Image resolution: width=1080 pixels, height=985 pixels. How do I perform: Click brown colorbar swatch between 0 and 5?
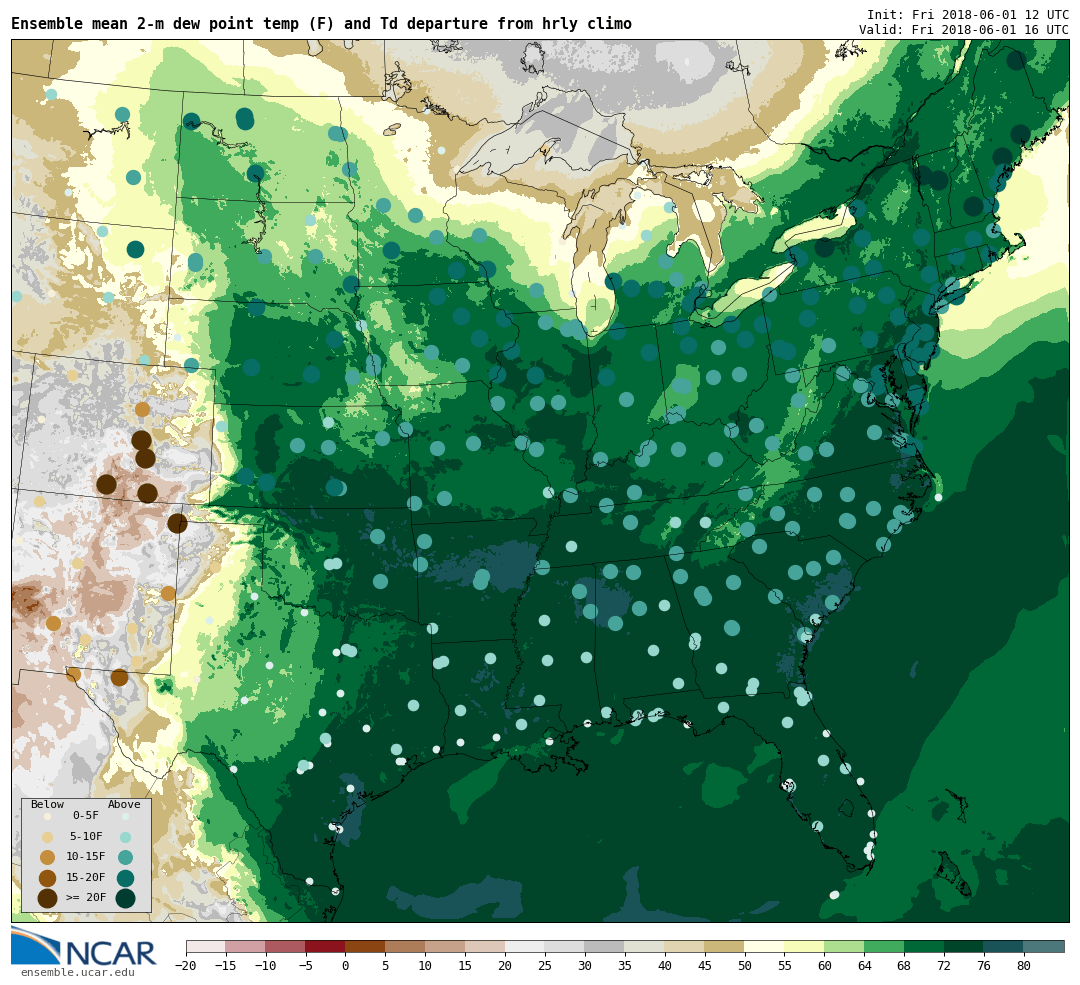[x=366, y=946]
